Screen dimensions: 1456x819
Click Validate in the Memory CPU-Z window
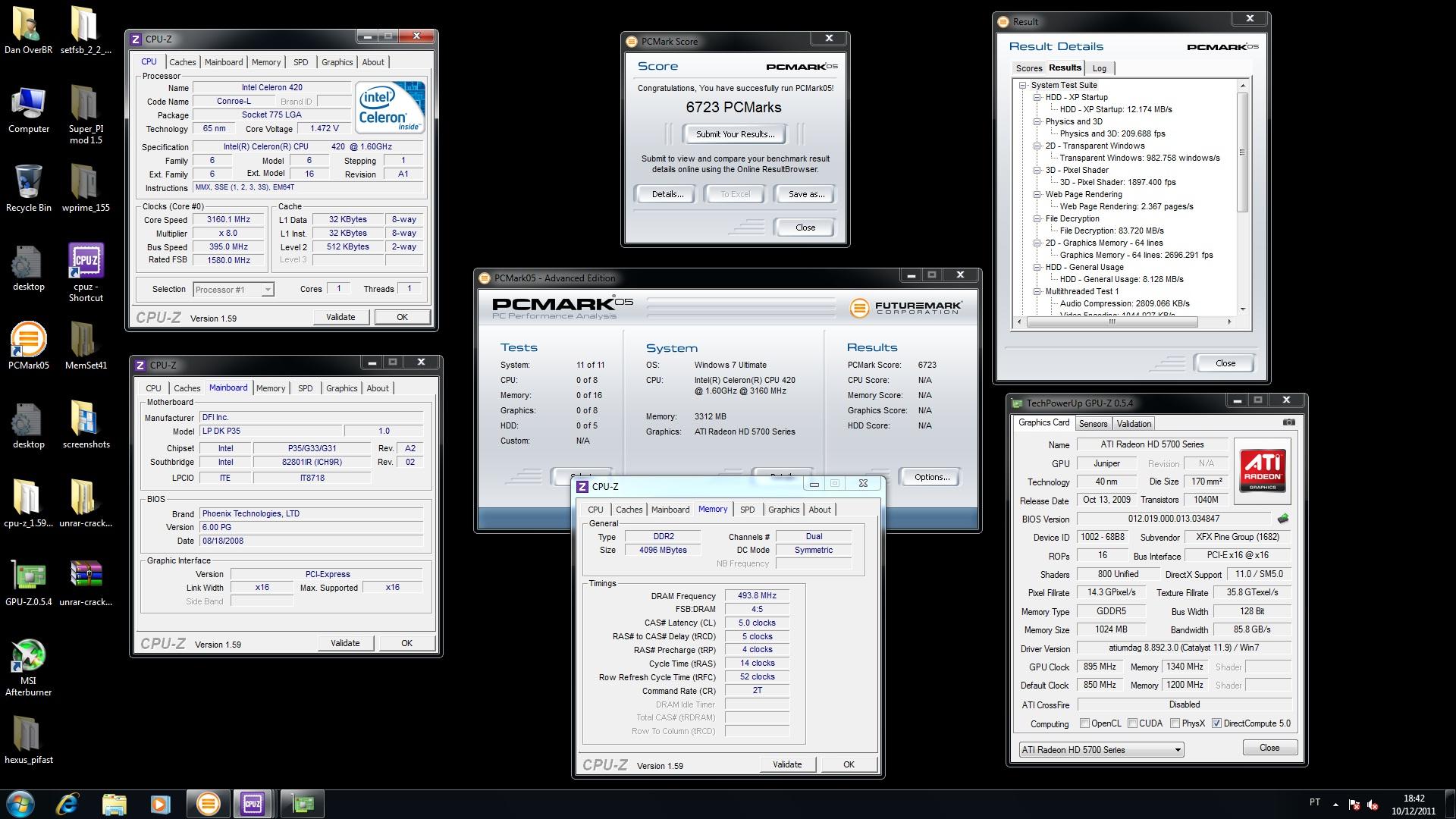pyautogui.click(x=786, y=764)
